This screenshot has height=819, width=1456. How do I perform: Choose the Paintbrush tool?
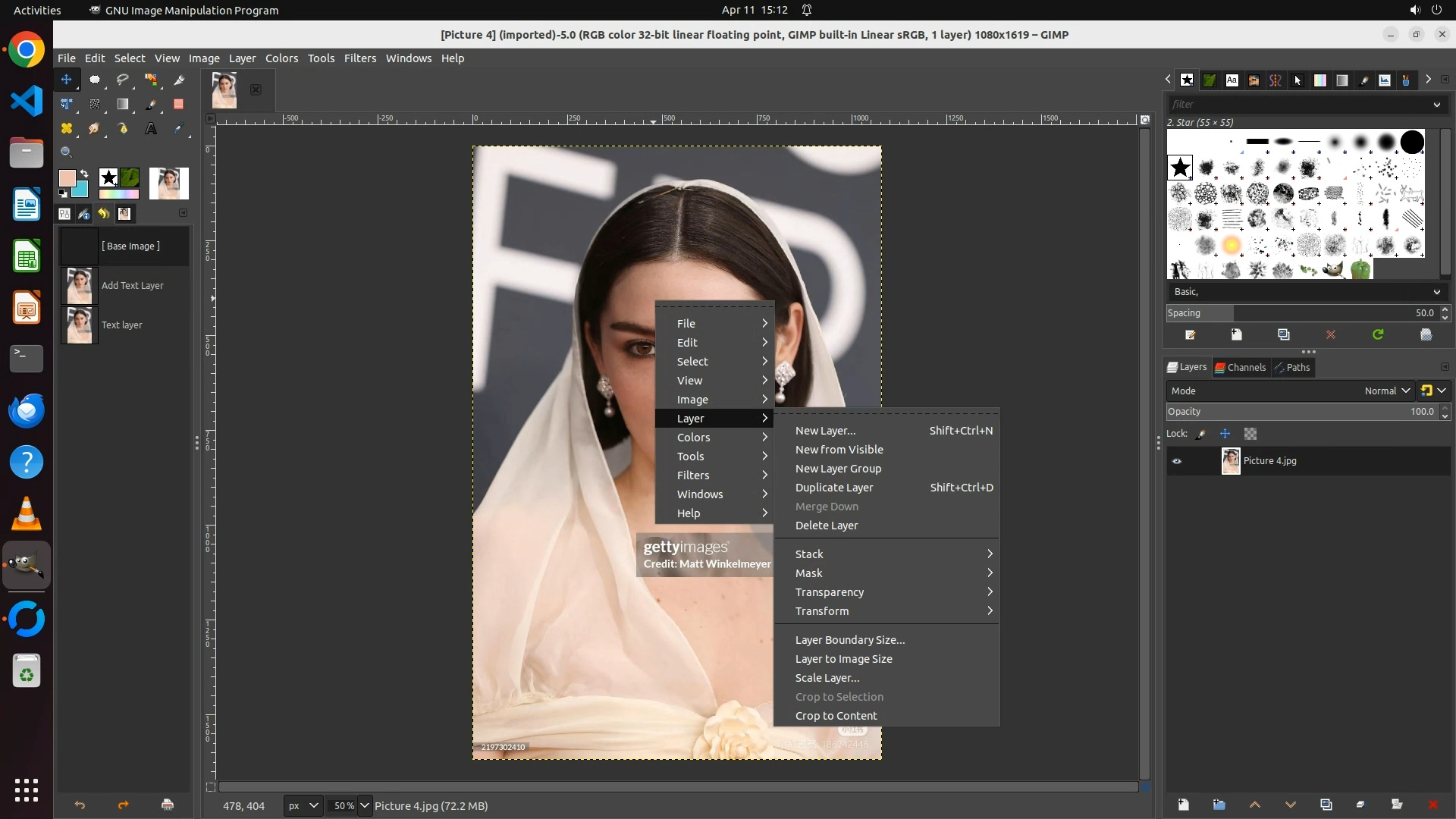[x=151, y=104]
